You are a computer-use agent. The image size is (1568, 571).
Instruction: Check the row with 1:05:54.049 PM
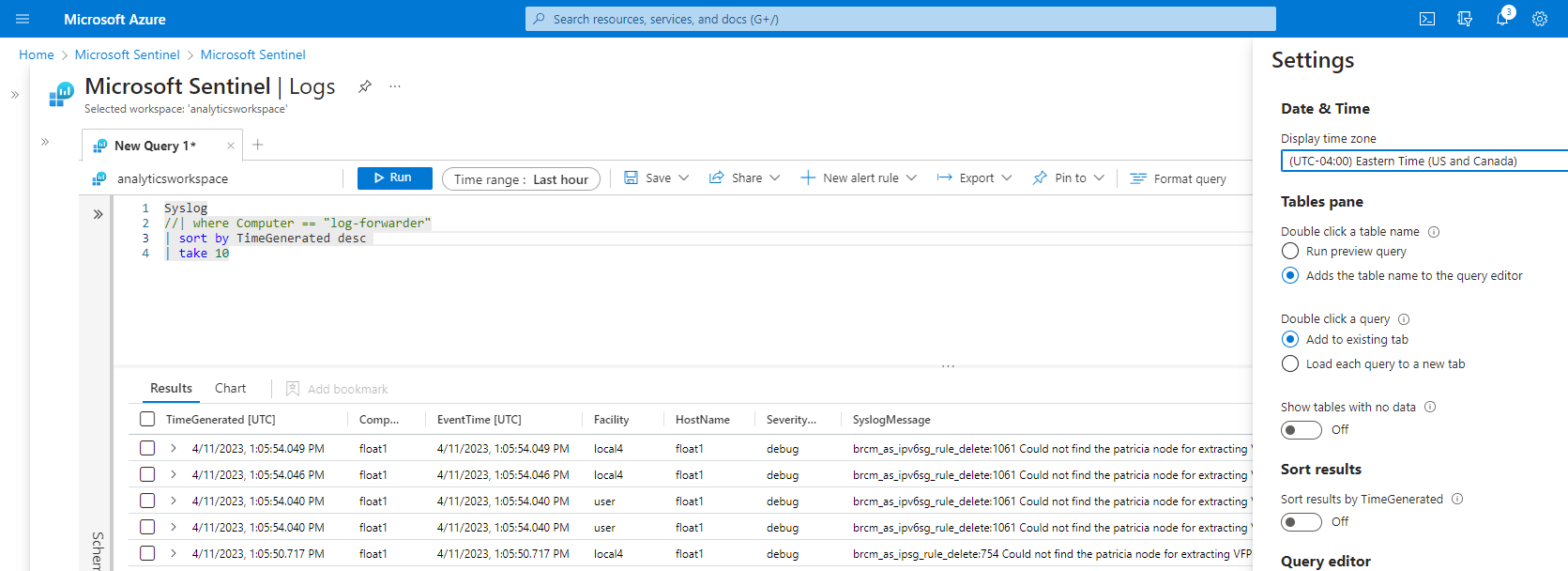tap(147, 448)
